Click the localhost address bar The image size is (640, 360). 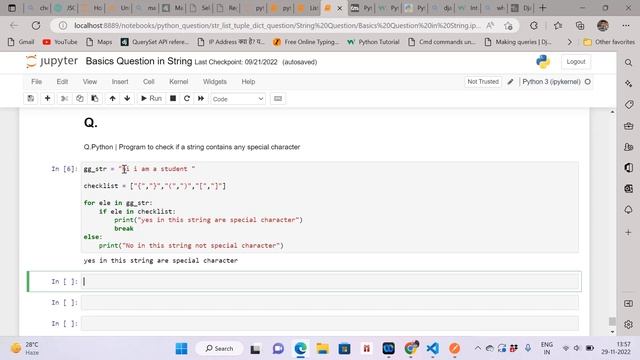pos(278,25)
